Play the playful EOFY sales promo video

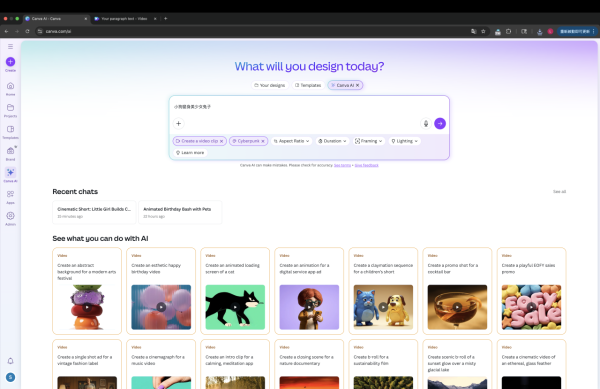531,307
